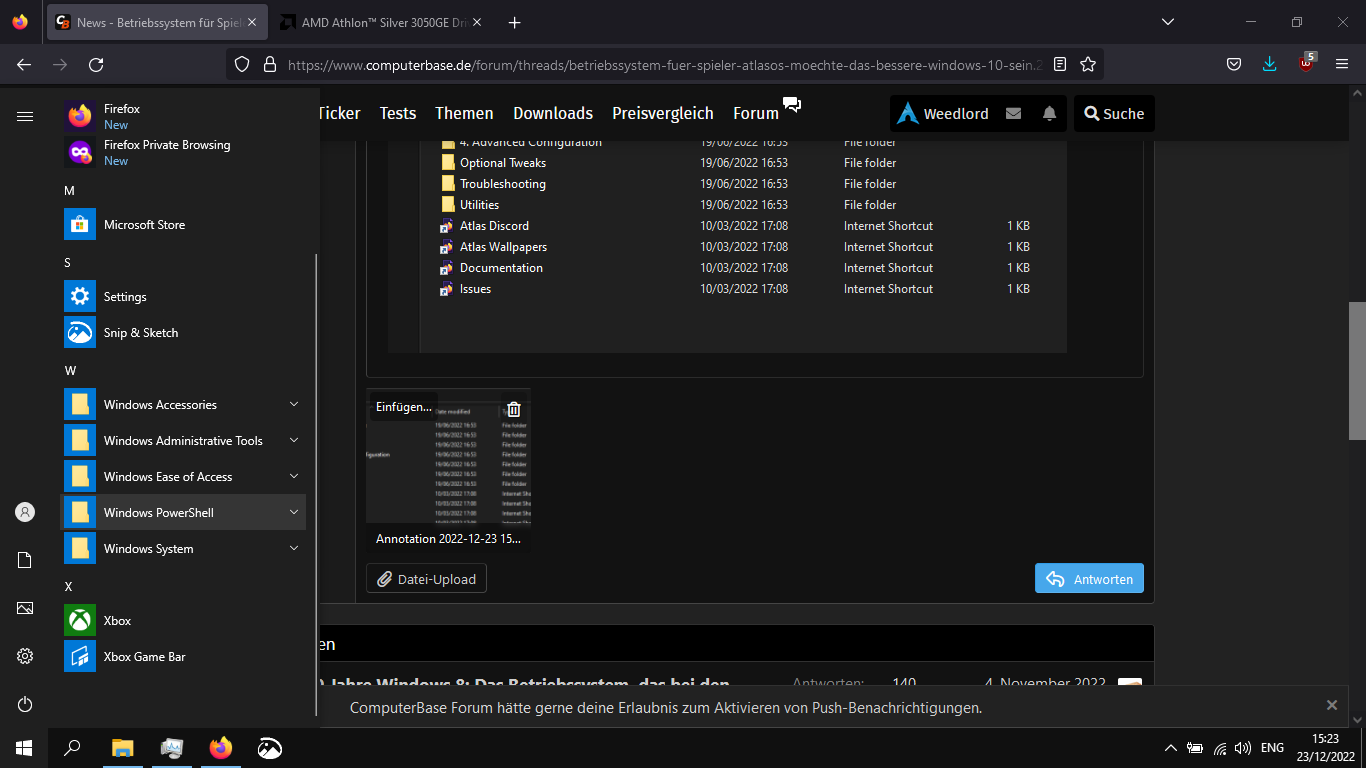The height and width of the screenshot is (768, 1366).
Task: Open the Themen menu item
Action: pyautogui.click(x=464, y=114)
